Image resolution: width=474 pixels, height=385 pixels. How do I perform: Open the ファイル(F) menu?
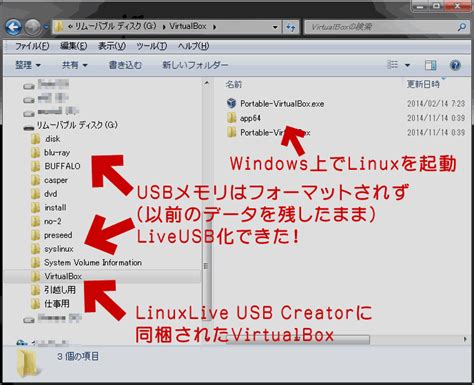(32, 46)
